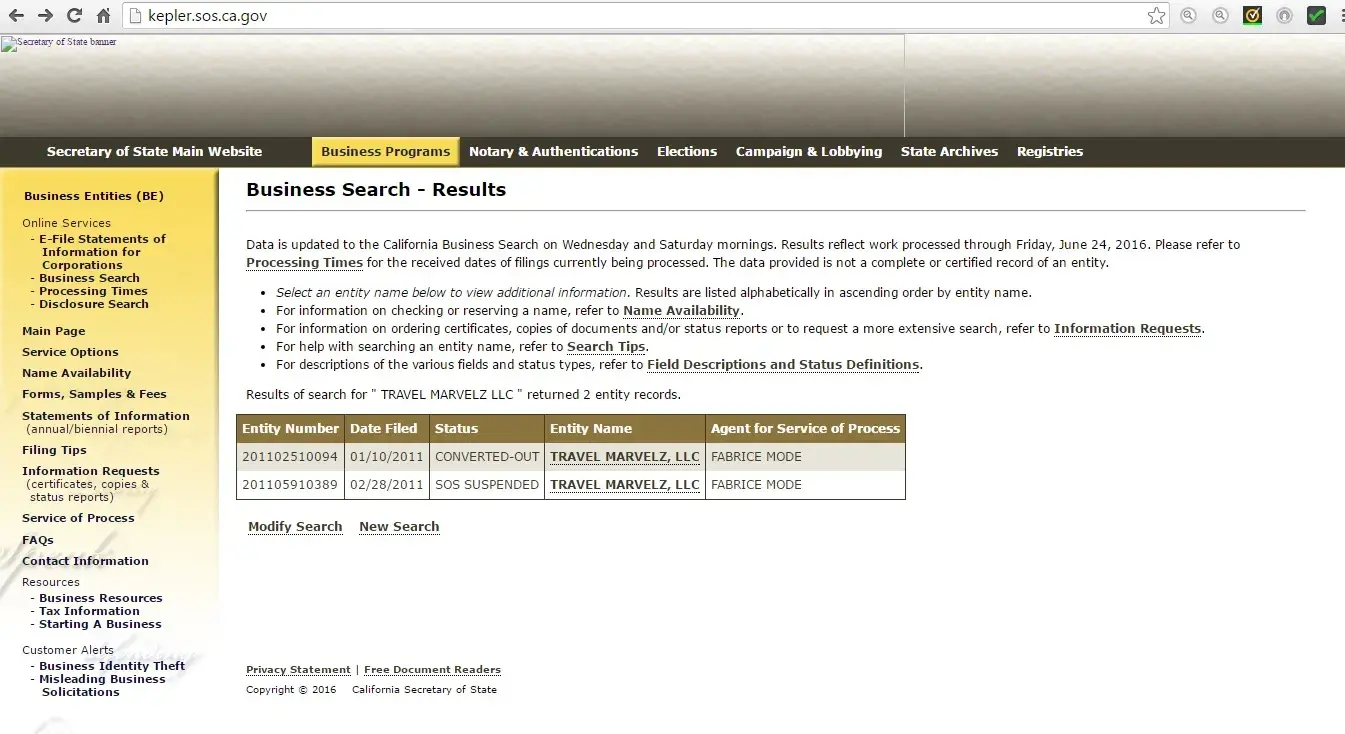Viewport: 1345px width, 734px height.
Task: Open Tax Information under Resources
Action: tap(89, 611)
